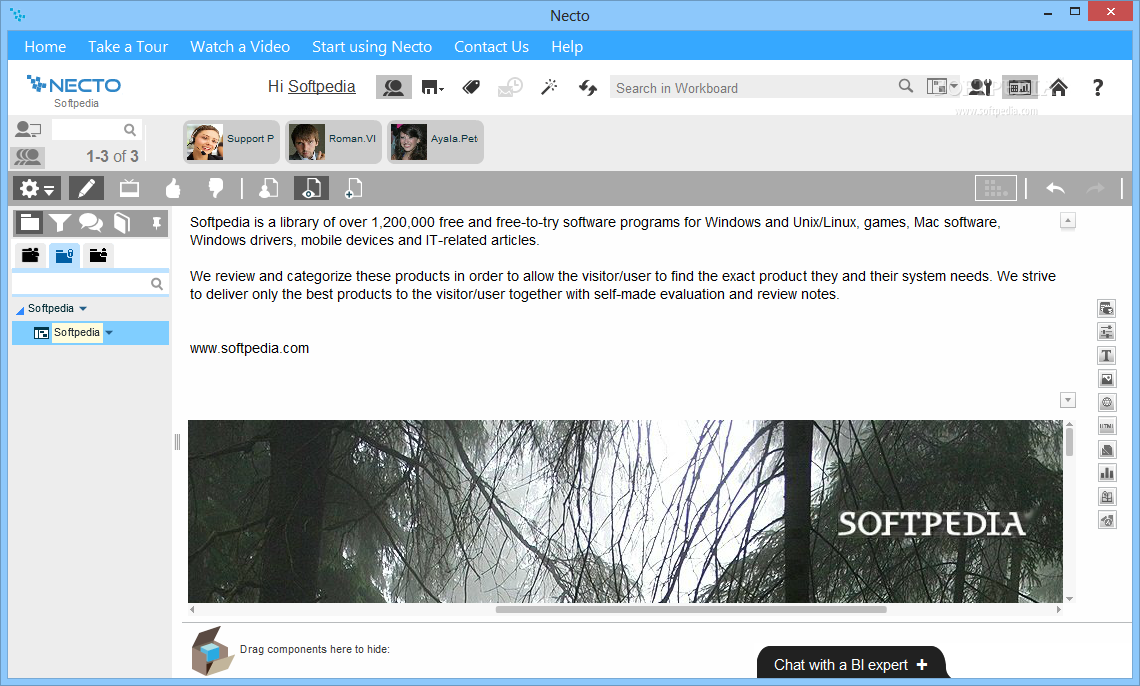
Task: Click the redo arrow
Action: pos(1095,189)
